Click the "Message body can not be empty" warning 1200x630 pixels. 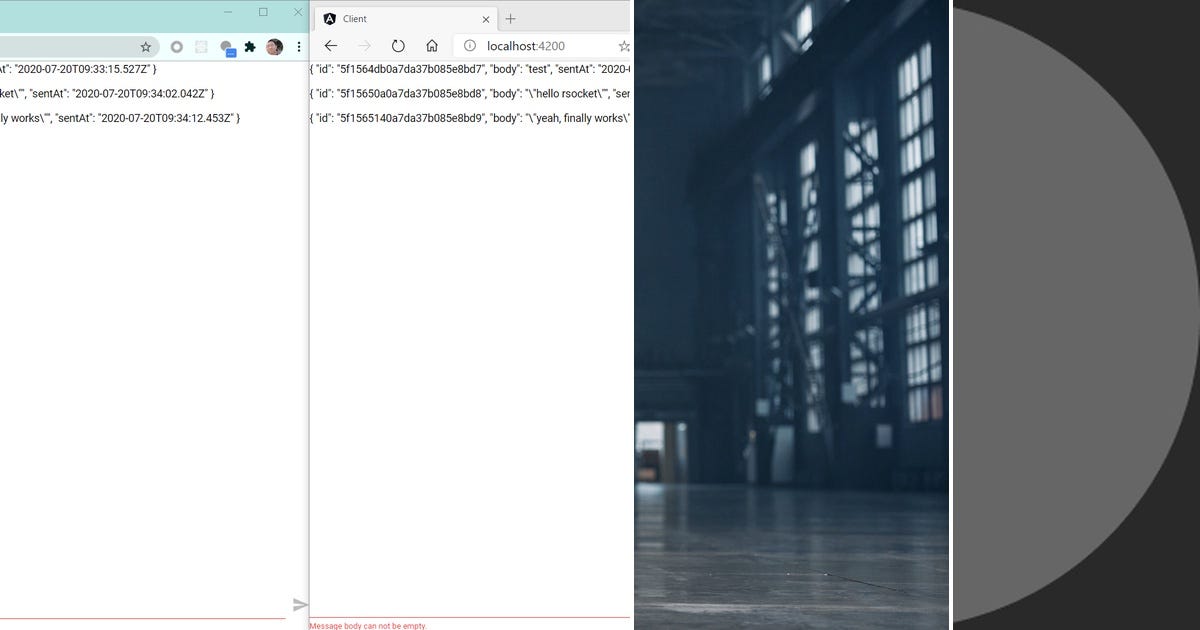(x=367, y=625)
